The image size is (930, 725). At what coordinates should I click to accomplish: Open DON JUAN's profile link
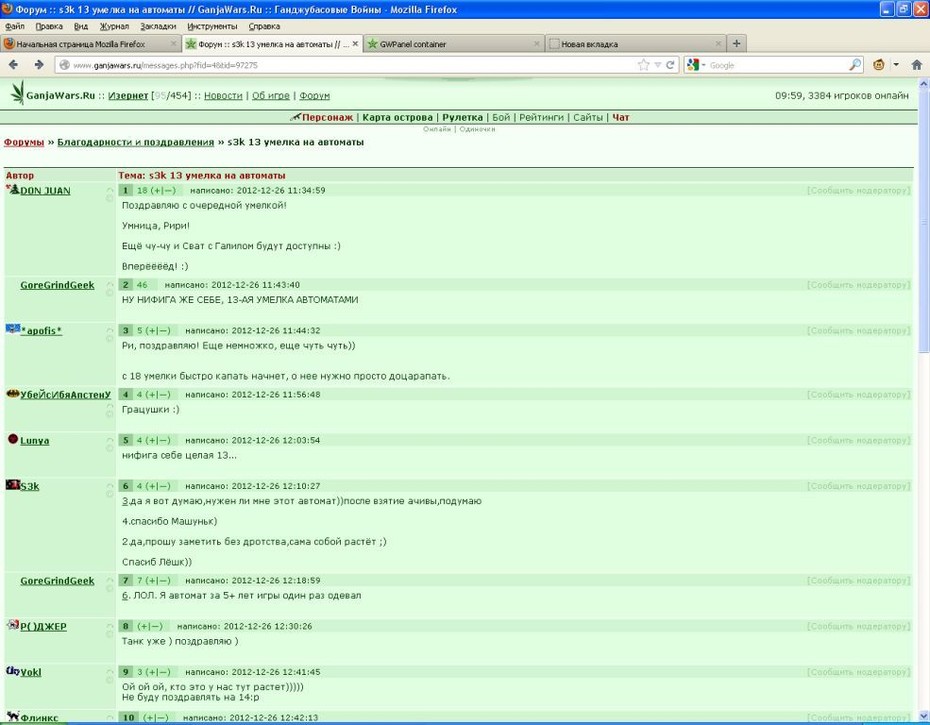[45, 190]
